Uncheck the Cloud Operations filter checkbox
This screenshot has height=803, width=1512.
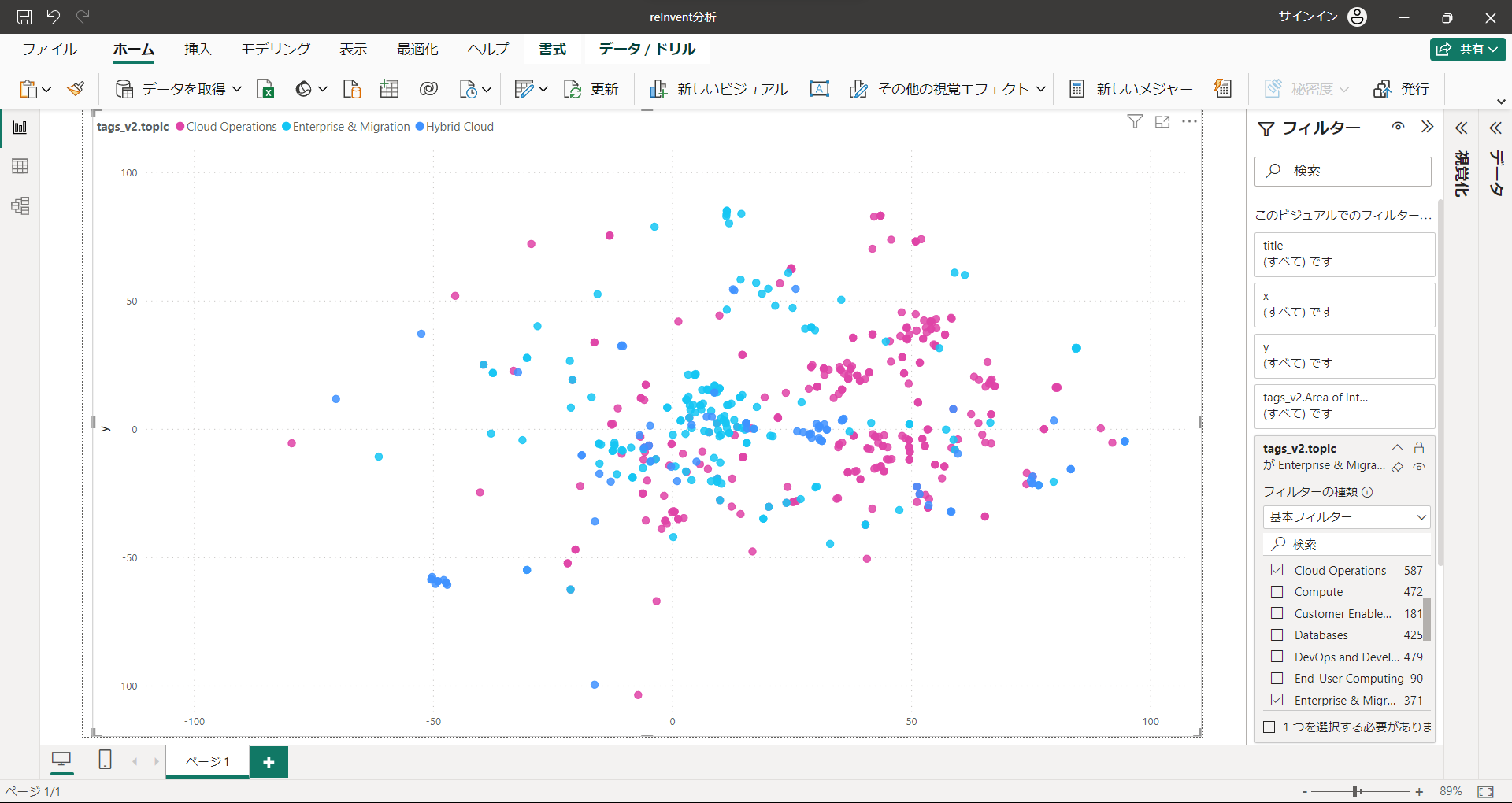click(1277, 570)
